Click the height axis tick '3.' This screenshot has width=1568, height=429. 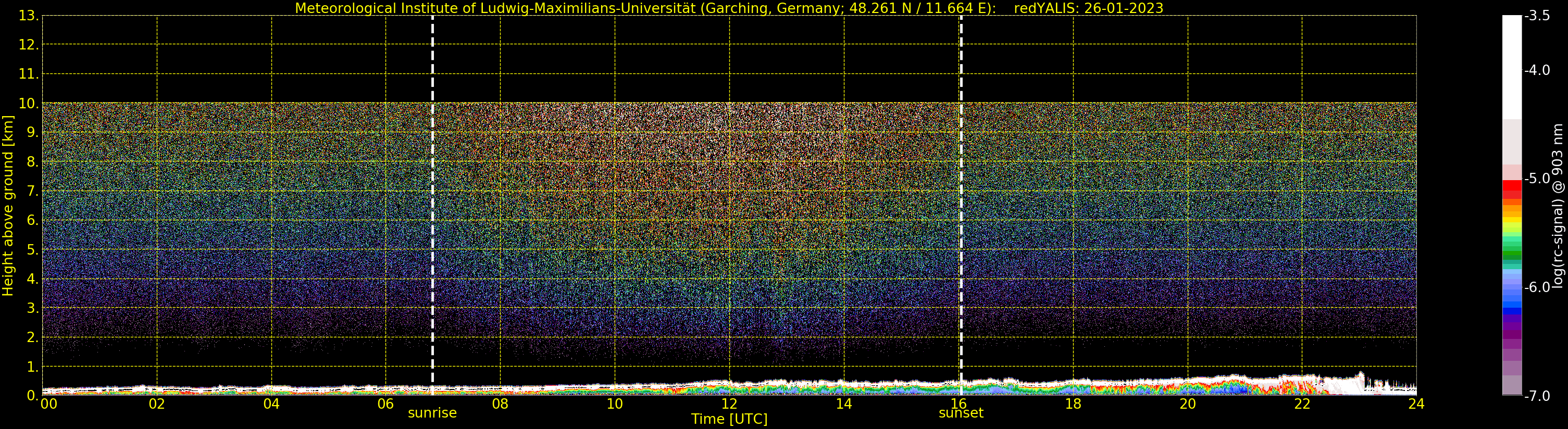(33, 308)
